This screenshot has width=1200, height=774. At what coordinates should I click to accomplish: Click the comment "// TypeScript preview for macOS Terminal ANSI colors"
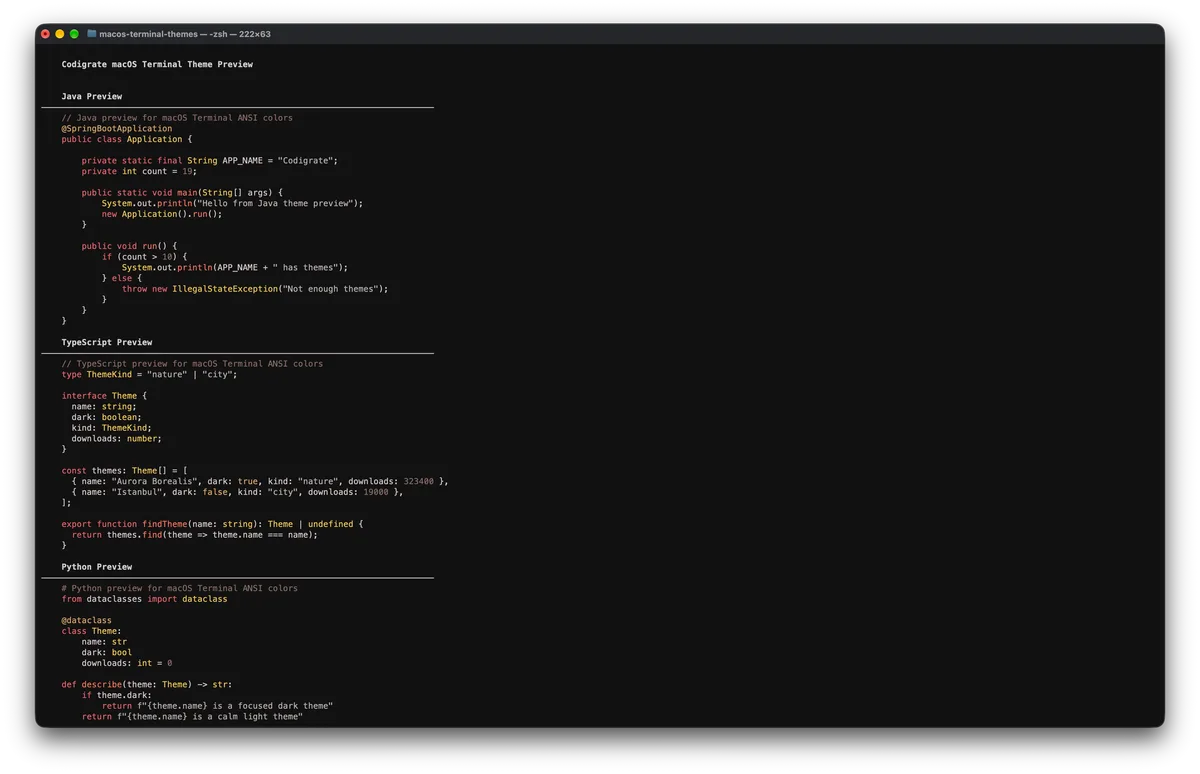click(x=192, y=364)
